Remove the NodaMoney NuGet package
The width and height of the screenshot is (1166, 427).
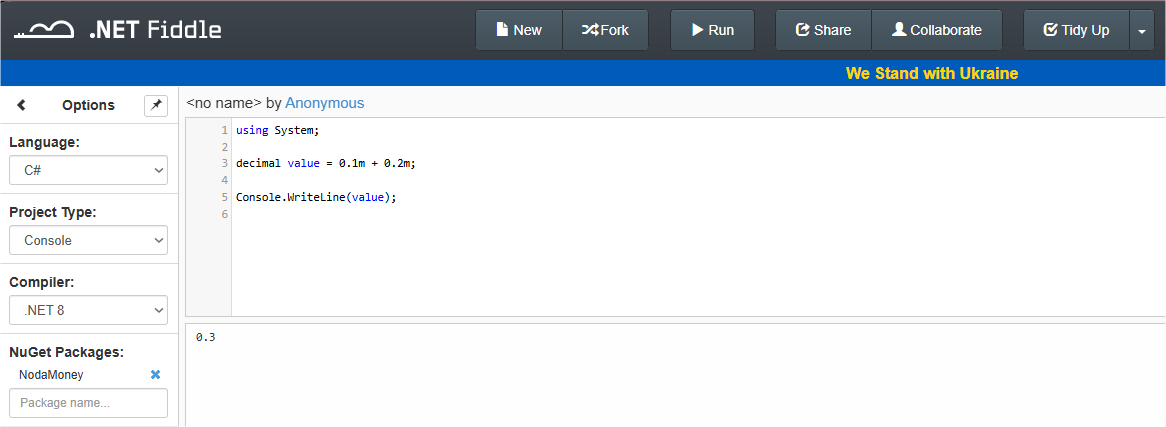point(155,375)
